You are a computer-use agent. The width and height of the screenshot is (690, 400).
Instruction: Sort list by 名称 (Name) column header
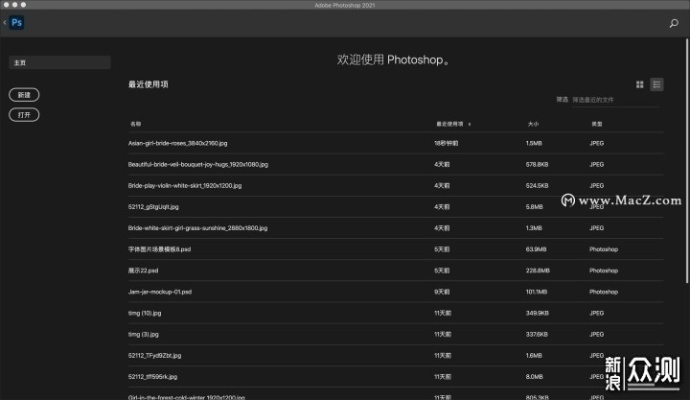136,124
